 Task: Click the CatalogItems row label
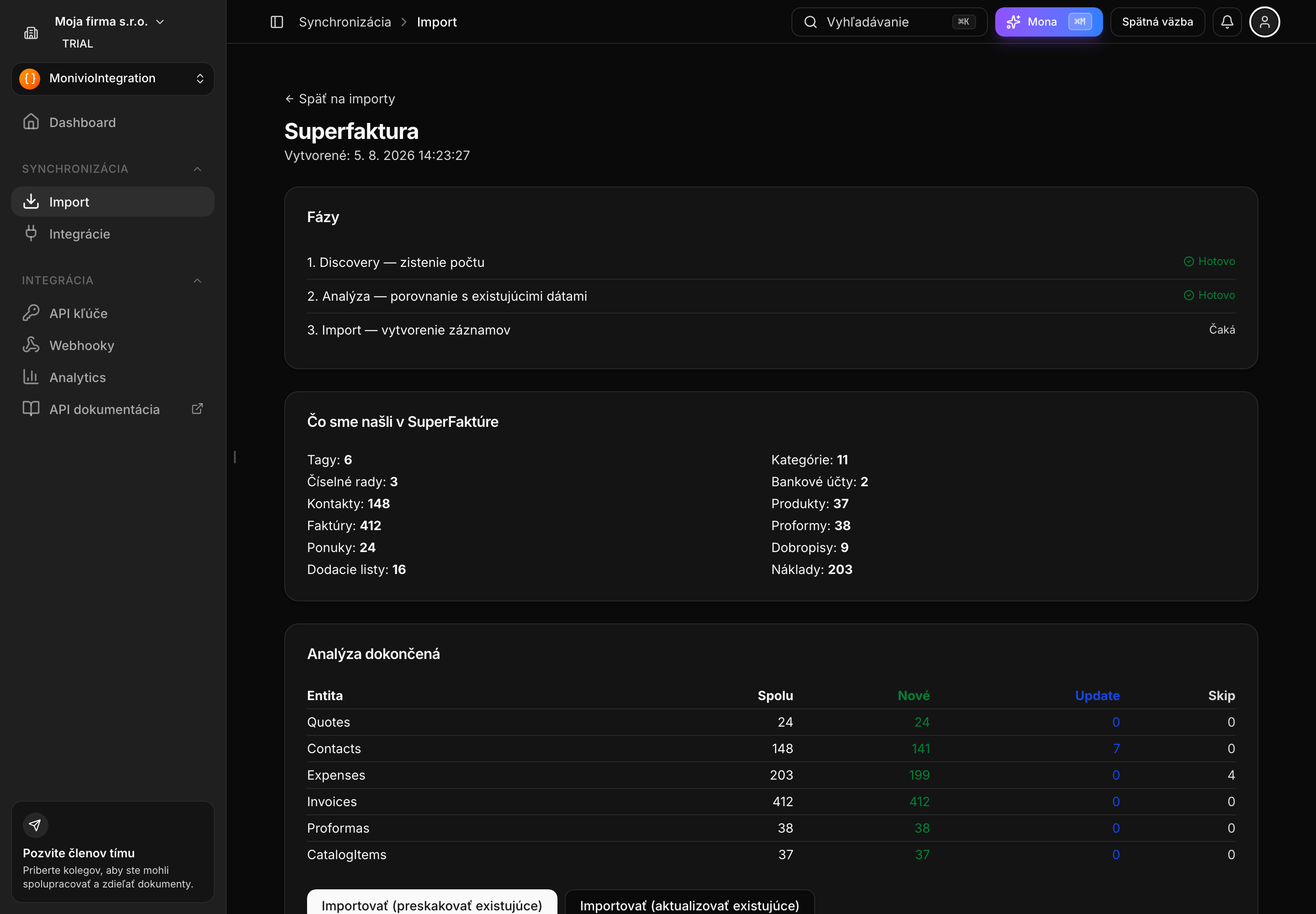point(346,855)
